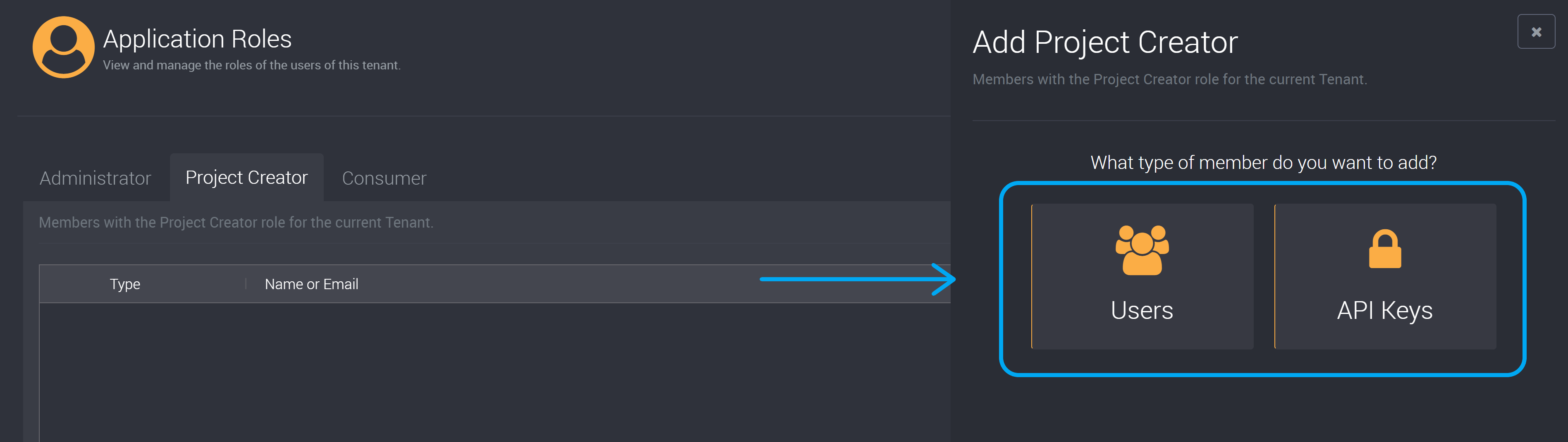Image resolution: width=1568 pixels, height=442 pixels.
Task: Go to the Consumer tab
Action: coord(384,178)
